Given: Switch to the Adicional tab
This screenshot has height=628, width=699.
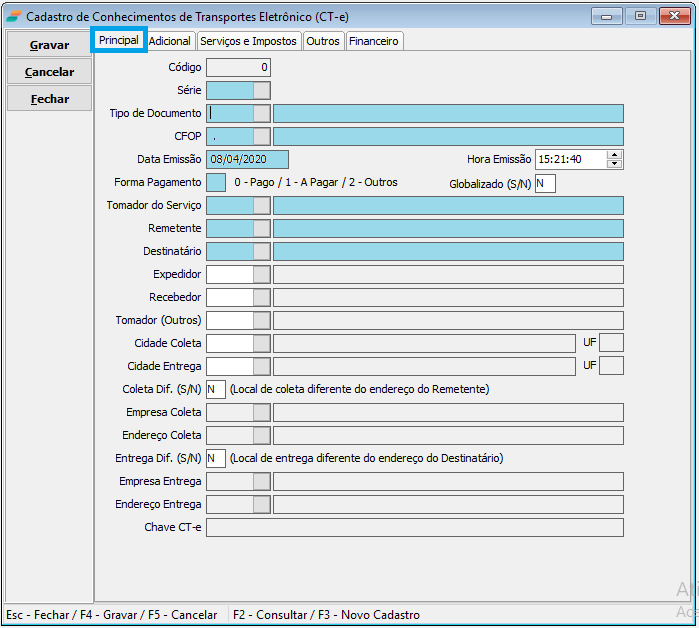Looking at the screenshot, I should (x=170, y=41).
